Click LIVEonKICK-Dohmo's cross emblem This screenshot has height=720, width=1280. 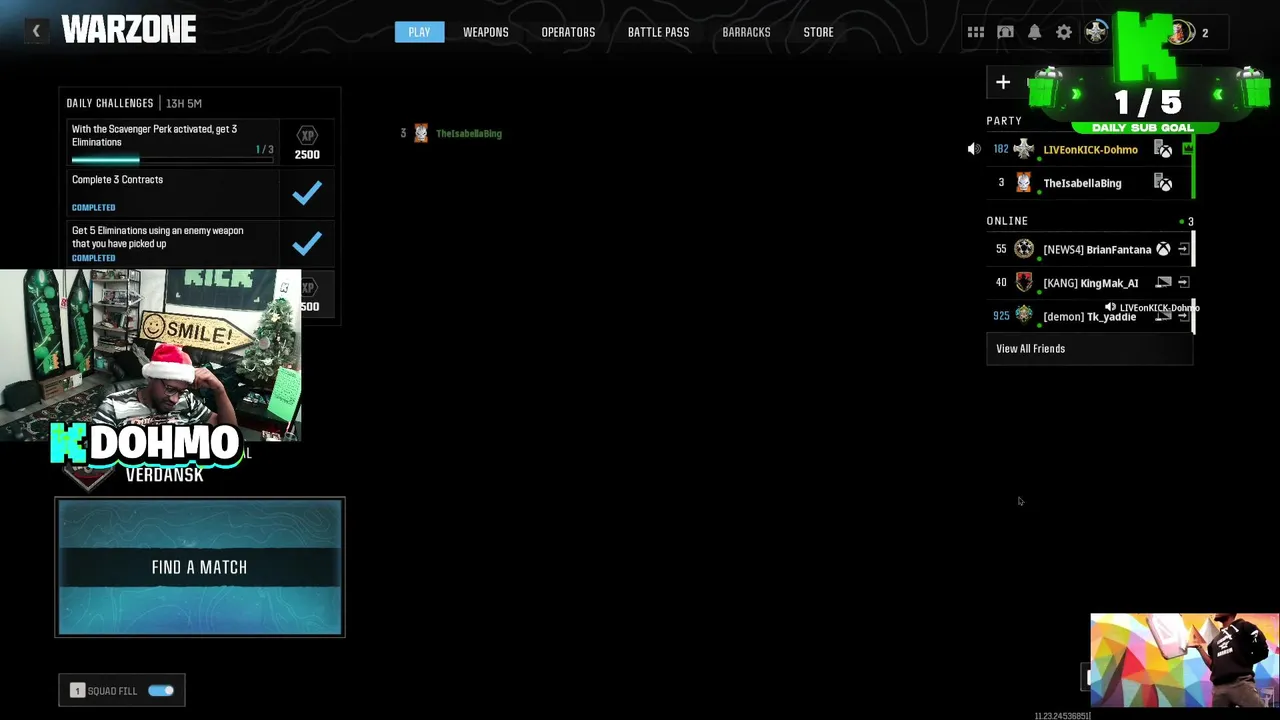1023,149
